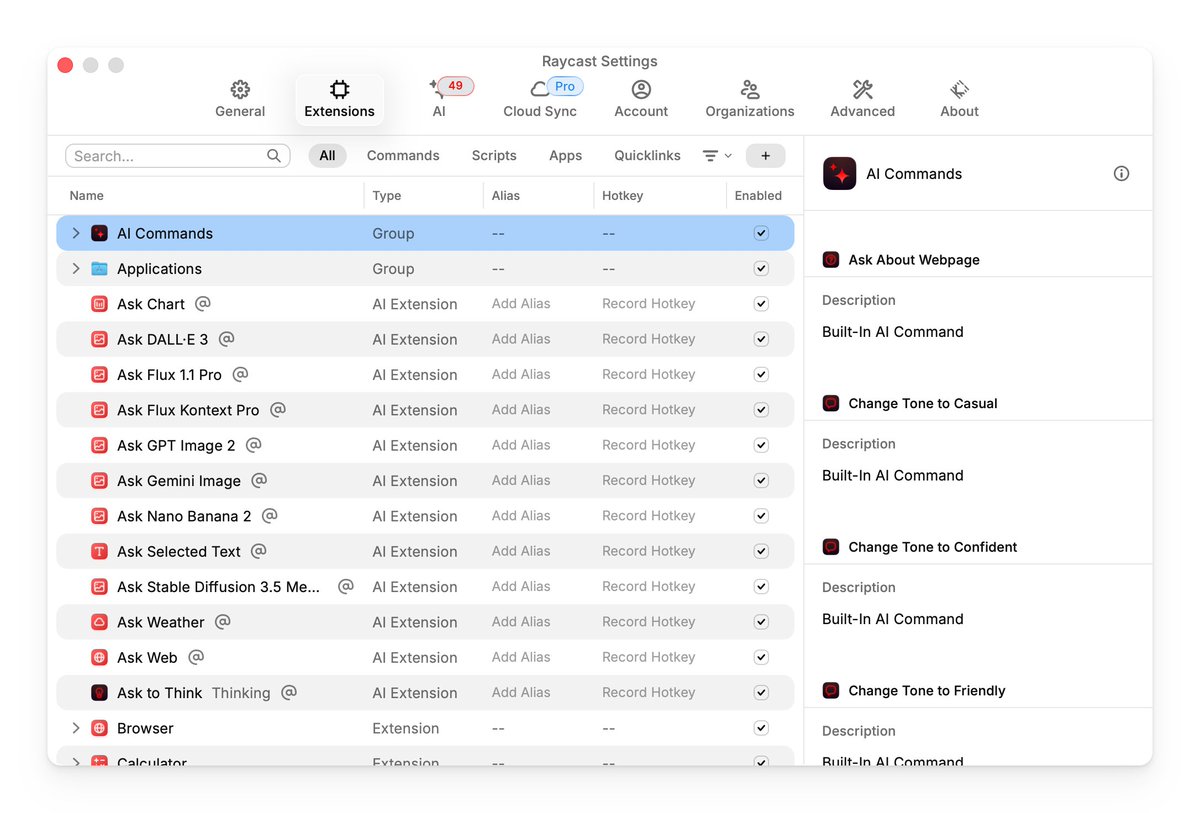Sort by the Type column header
1200x813 pixels.
387,196
